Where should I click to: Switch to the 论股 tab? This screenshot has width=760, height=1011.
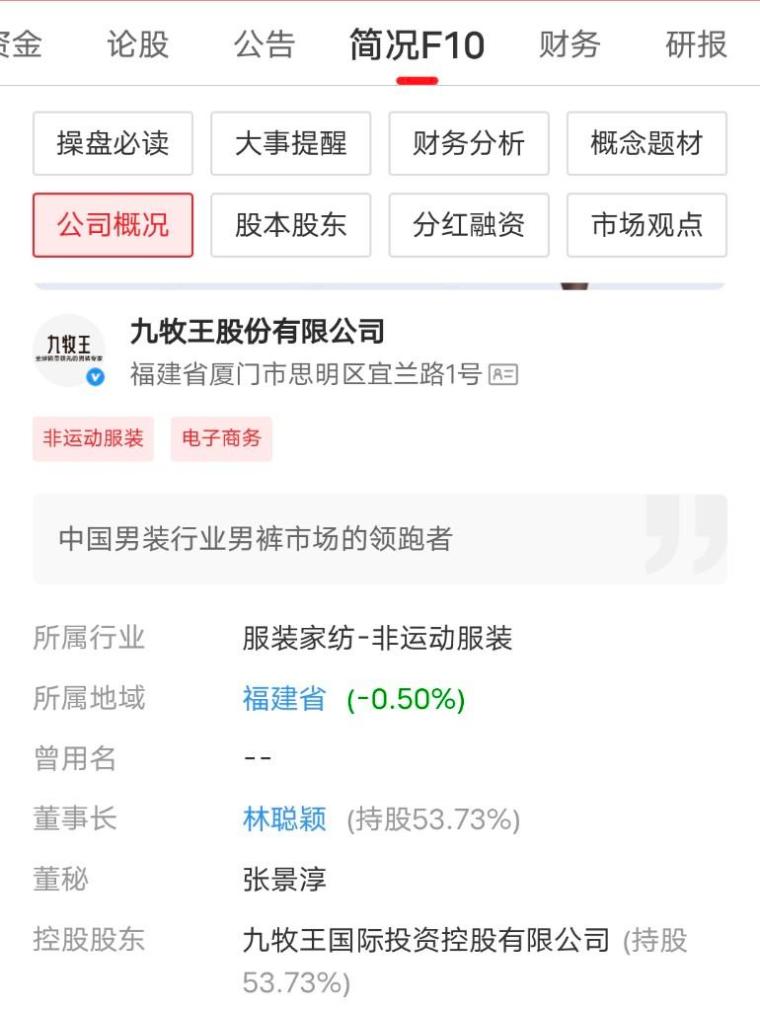[x=137, y=44]
